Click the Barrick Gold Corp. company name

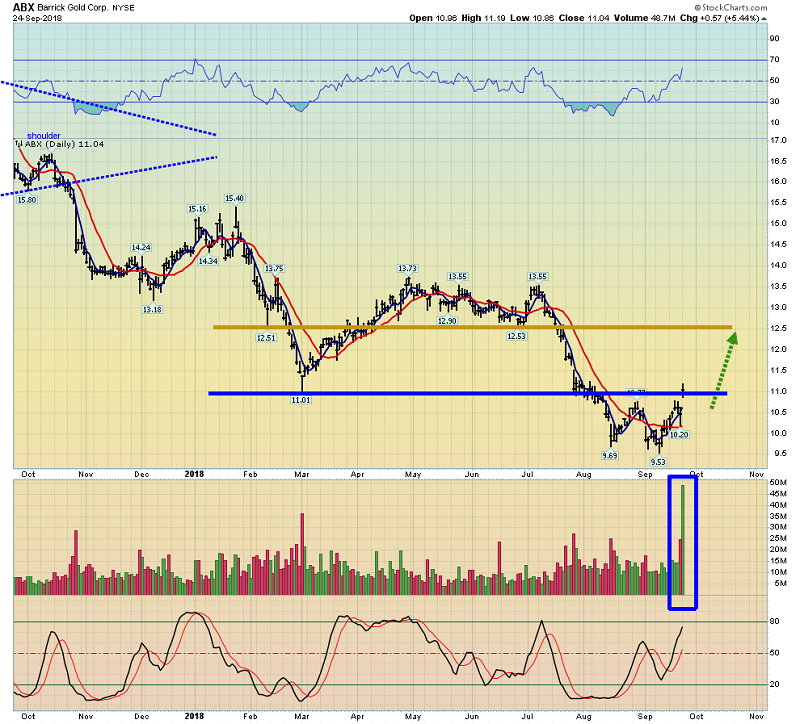click(73, 8)
